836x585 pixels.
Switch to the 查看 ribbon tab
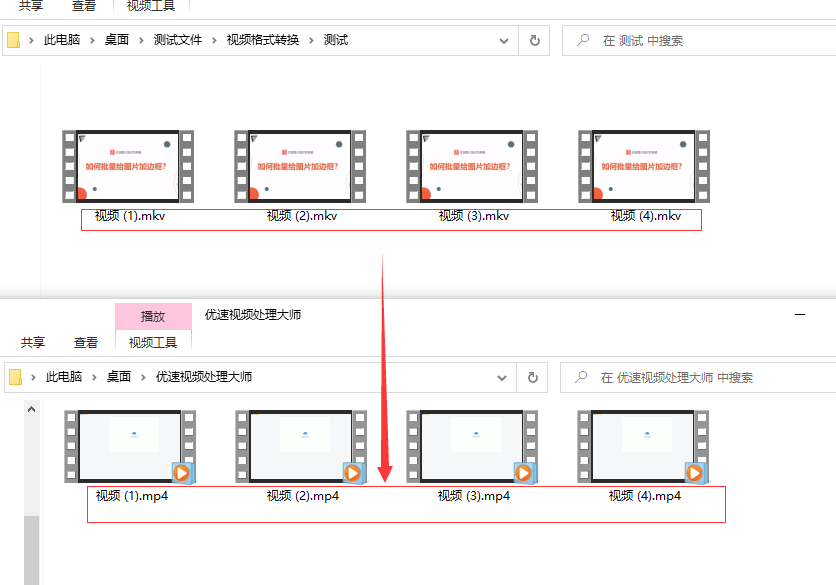click(84, 4)
